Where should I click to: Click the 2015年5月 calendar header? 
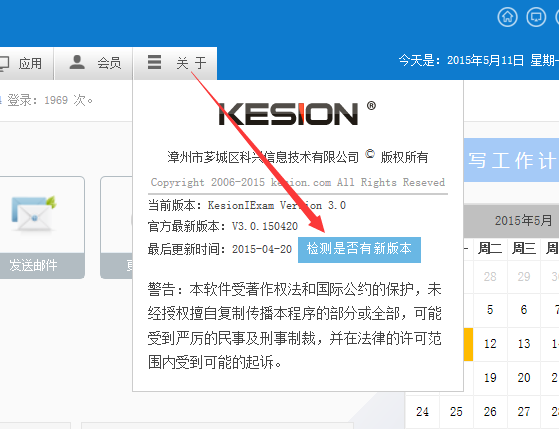tap(523, 221)
